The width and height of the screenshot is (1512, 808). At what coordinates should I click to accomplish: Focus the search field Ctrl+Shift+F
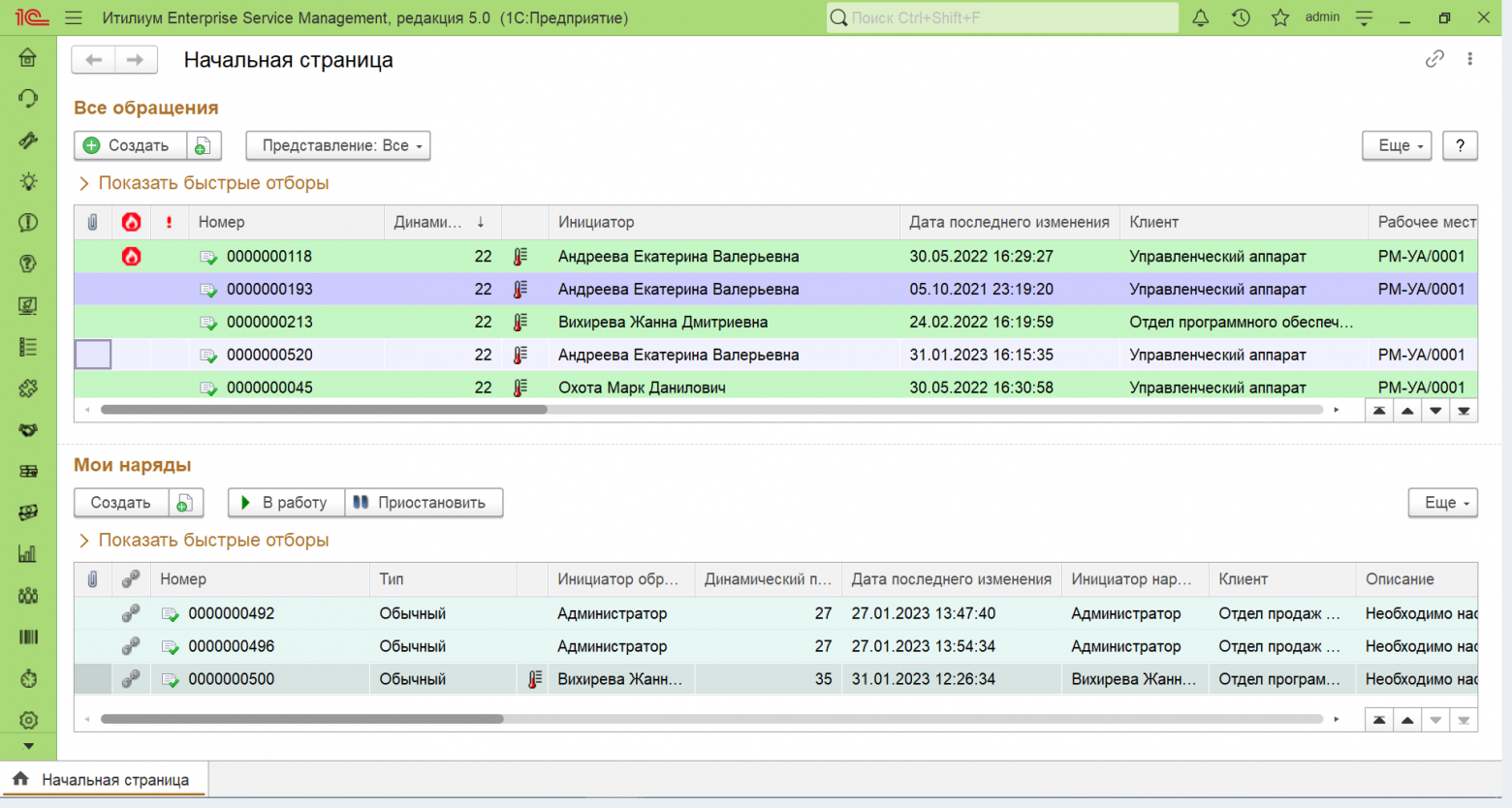1002,17
